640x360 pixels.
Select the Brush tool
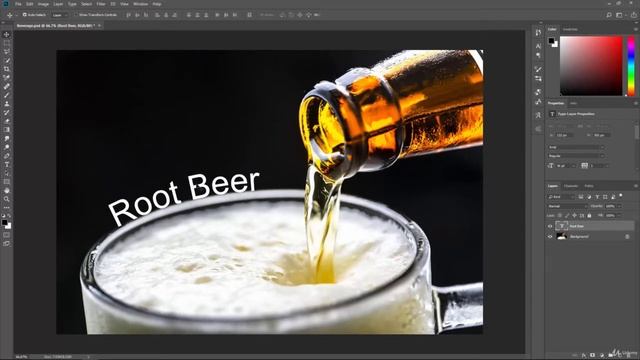(7, 95)
